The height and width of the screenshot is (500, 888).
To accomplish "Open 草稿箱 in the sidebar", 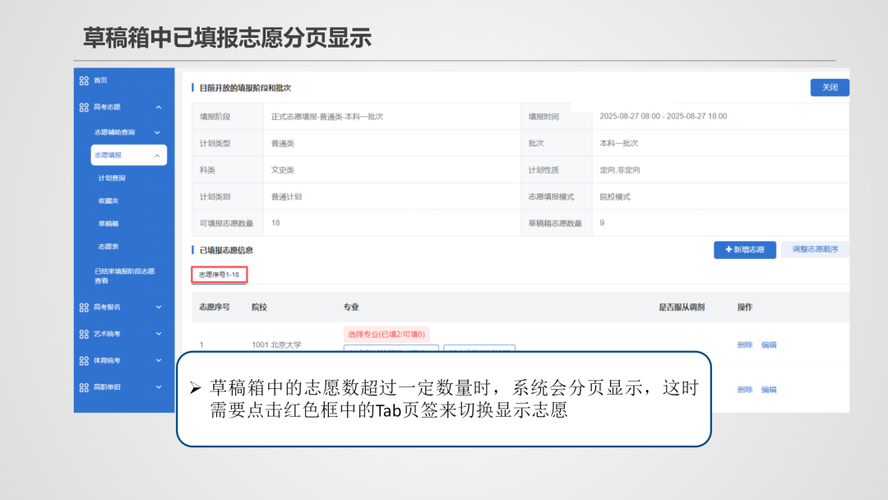I will (108, 224).
